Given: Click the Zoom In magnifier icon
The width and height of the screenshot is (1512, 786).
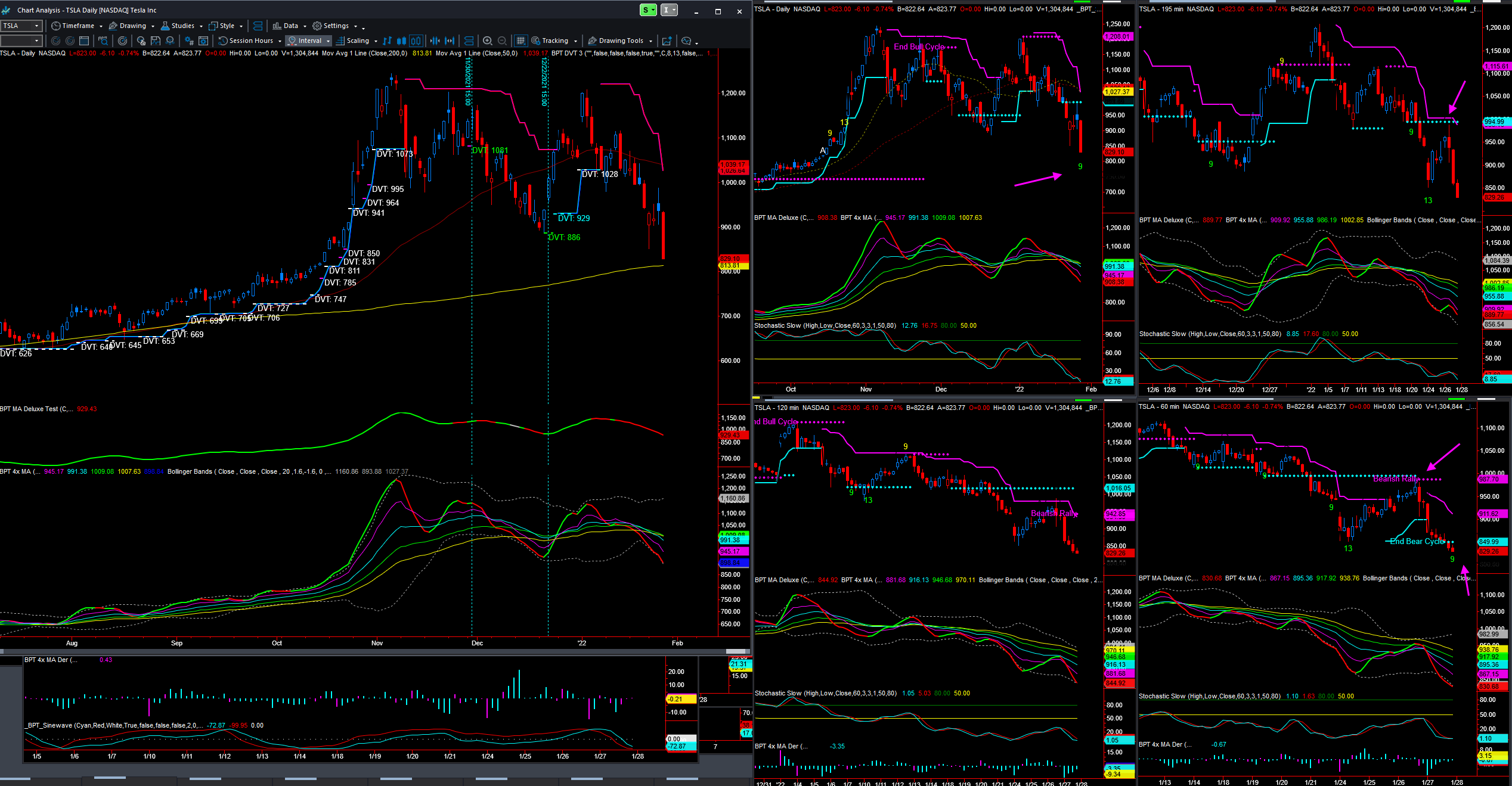Looking at the screenshot, I should 488,41.
